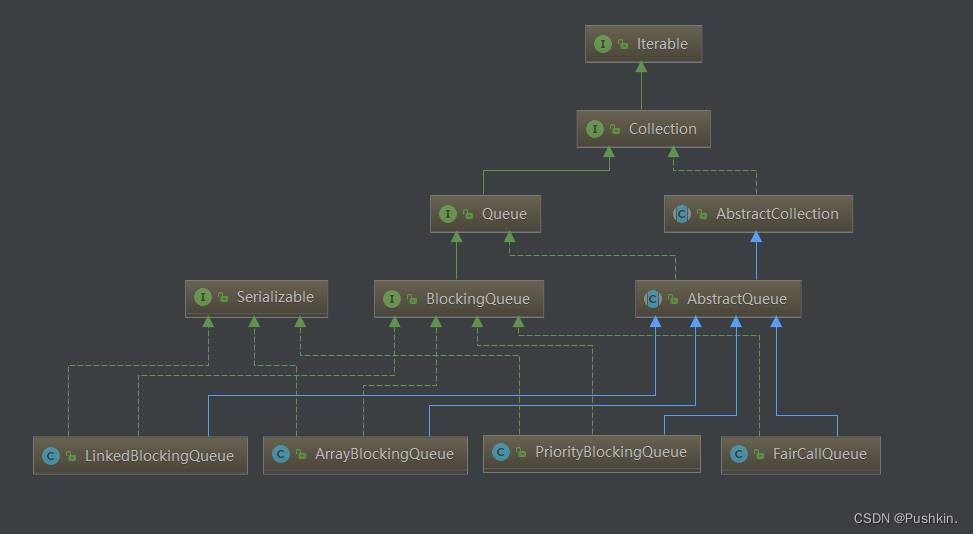Screen dimensions: 973x534
Task: Click the green lock icon beside AbstractCollection
Action: tap(702, 214)
